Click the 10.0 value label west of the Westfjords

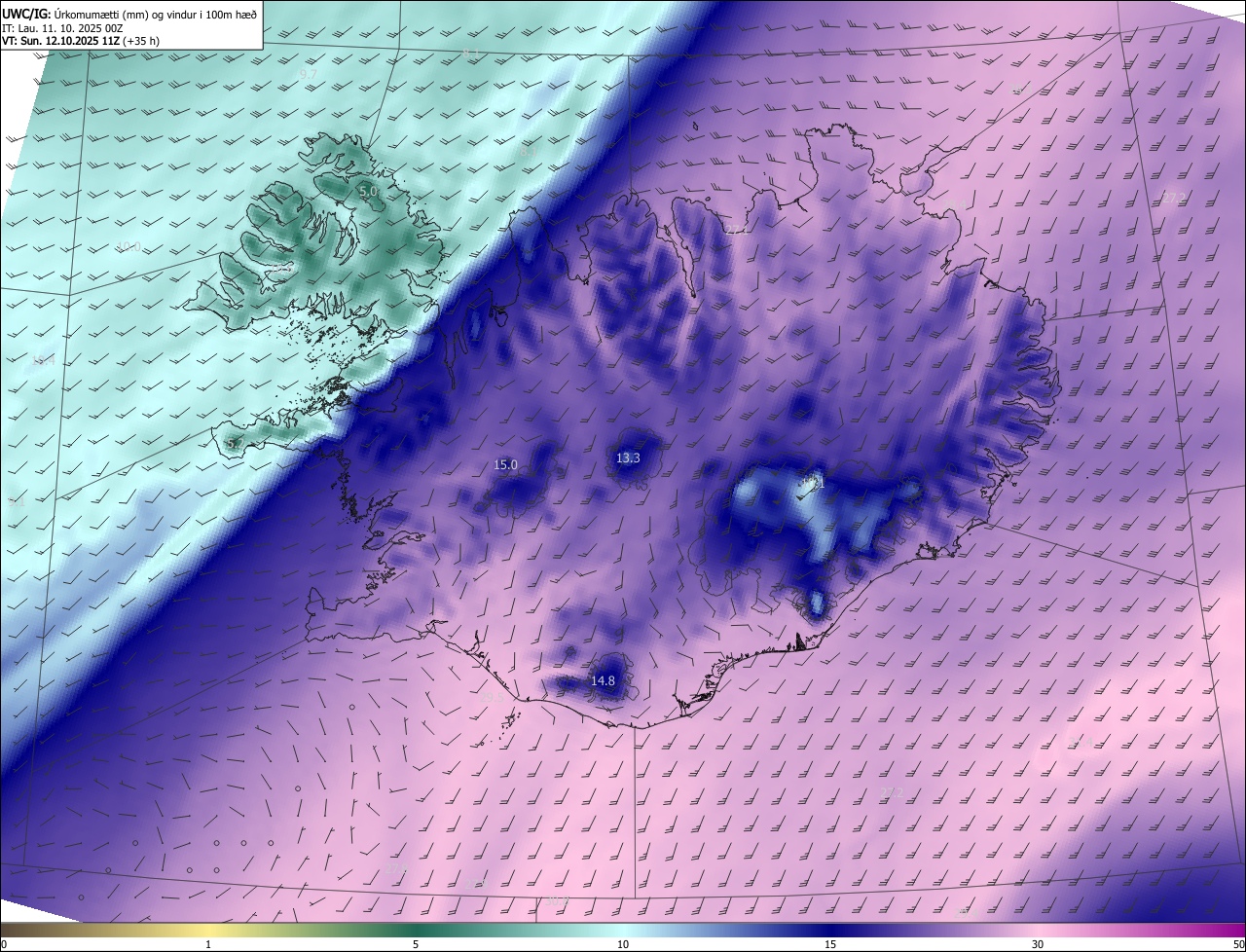point(128,247)
